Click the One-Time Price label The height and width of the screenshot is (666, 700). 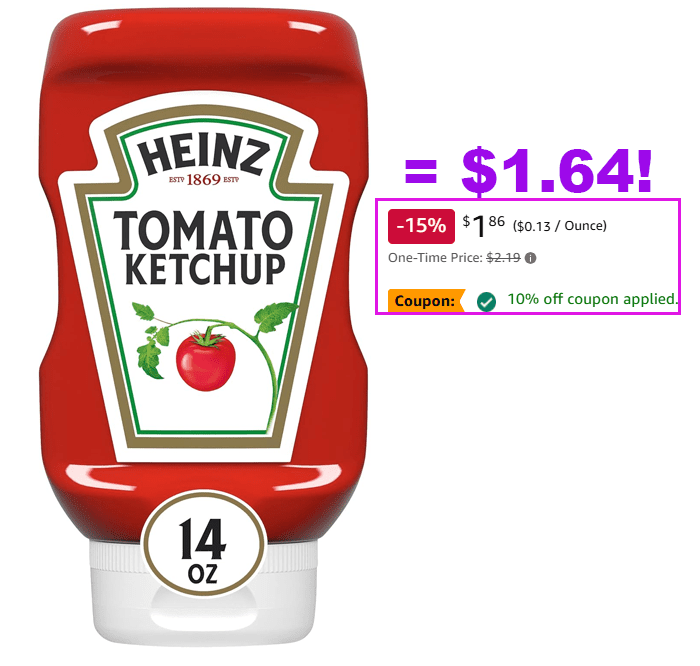(435, 258)
